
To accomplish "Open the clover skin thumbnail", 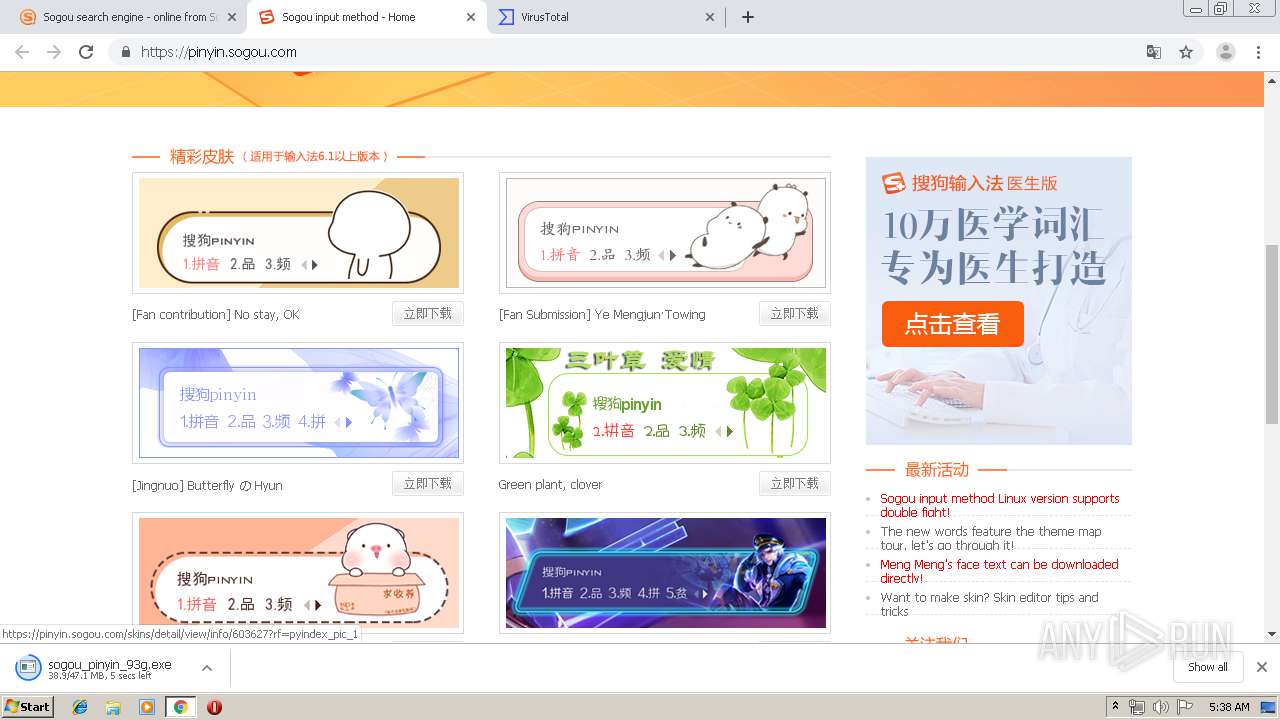I will point(665,403).
